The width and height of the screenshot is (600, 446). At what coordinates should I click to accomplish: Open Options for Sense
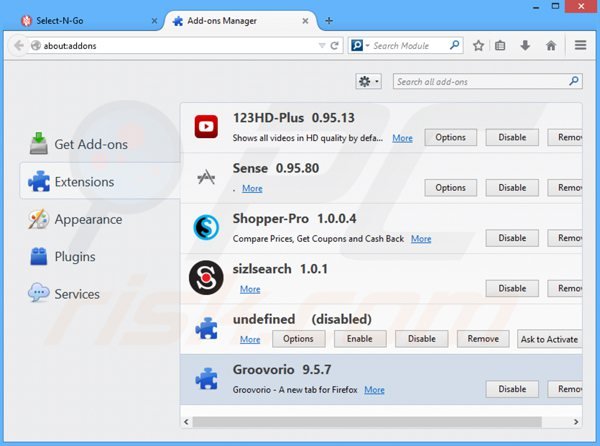(x=450, y=188)
